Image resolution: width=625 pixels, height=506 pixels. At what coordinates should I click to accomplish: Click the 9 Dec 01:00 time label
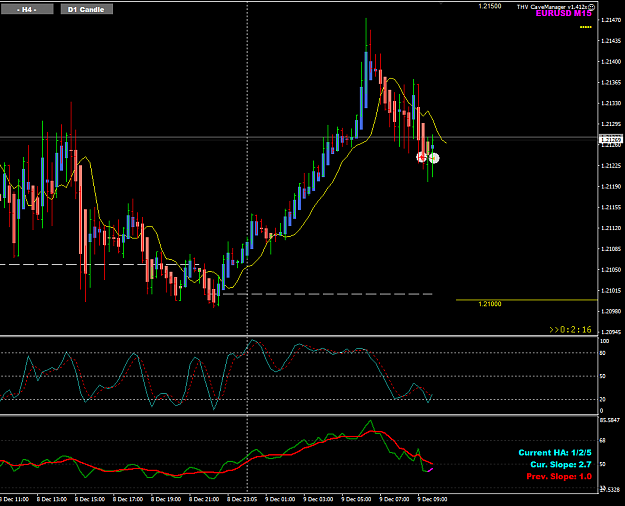[280, 499]
